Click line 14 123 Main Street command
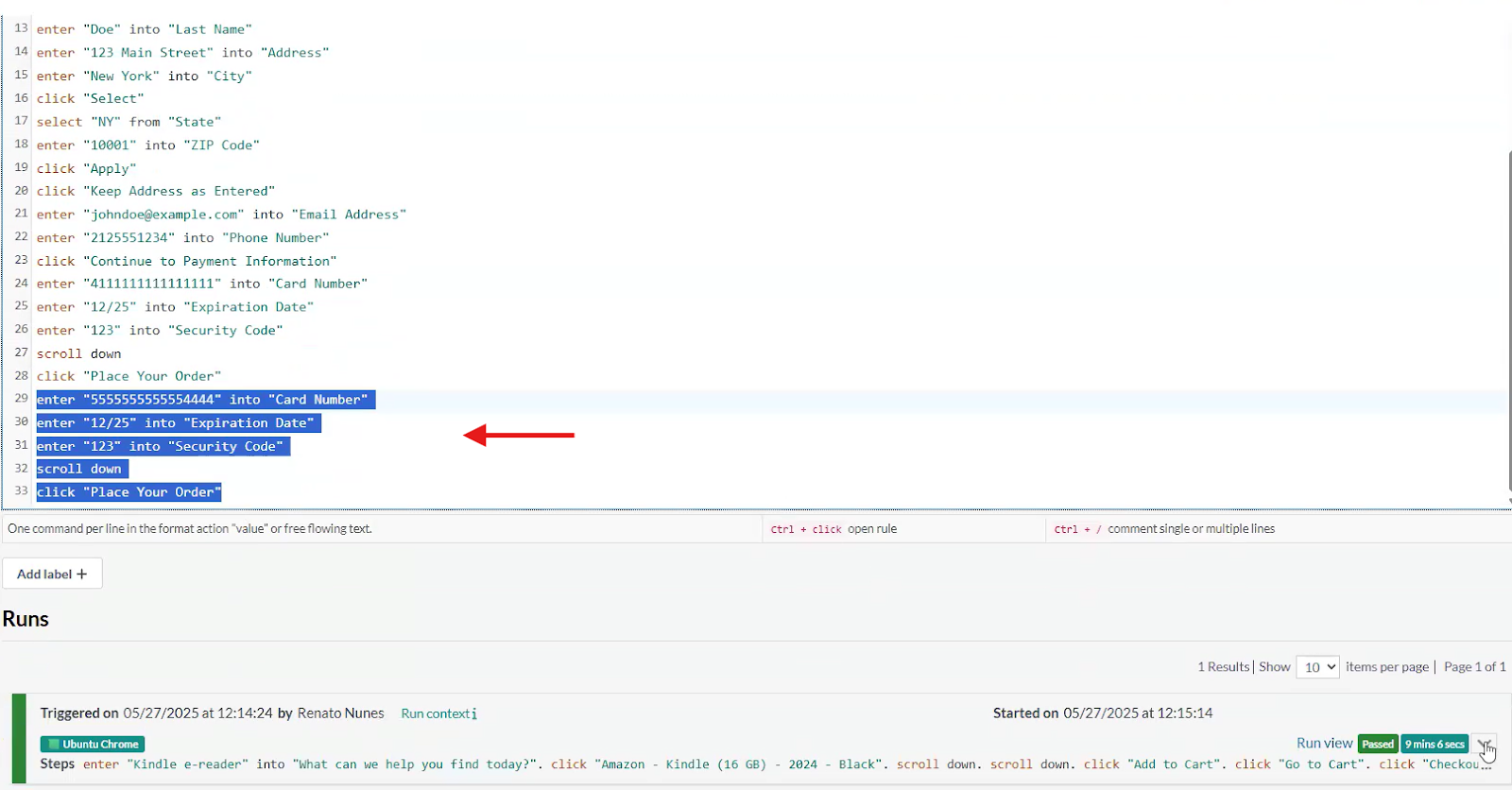 [x=182, y=53]
